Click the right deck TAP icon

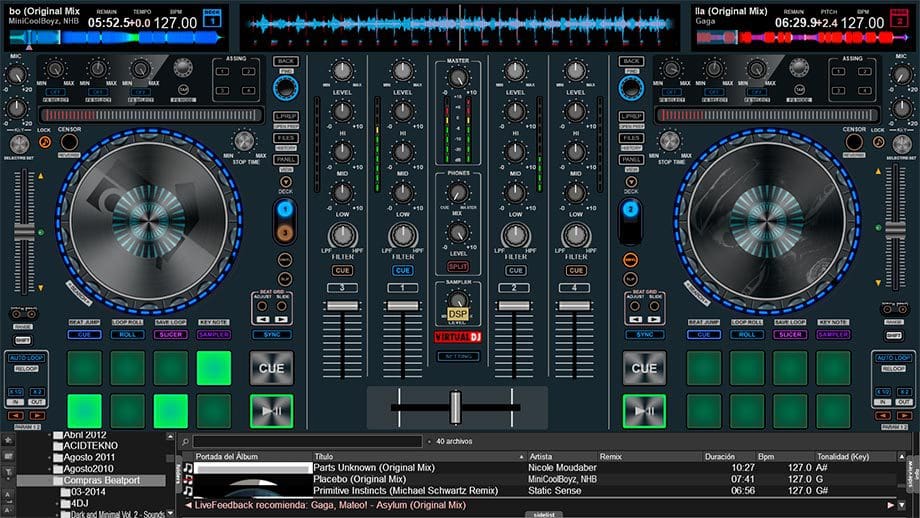(799, 90)
